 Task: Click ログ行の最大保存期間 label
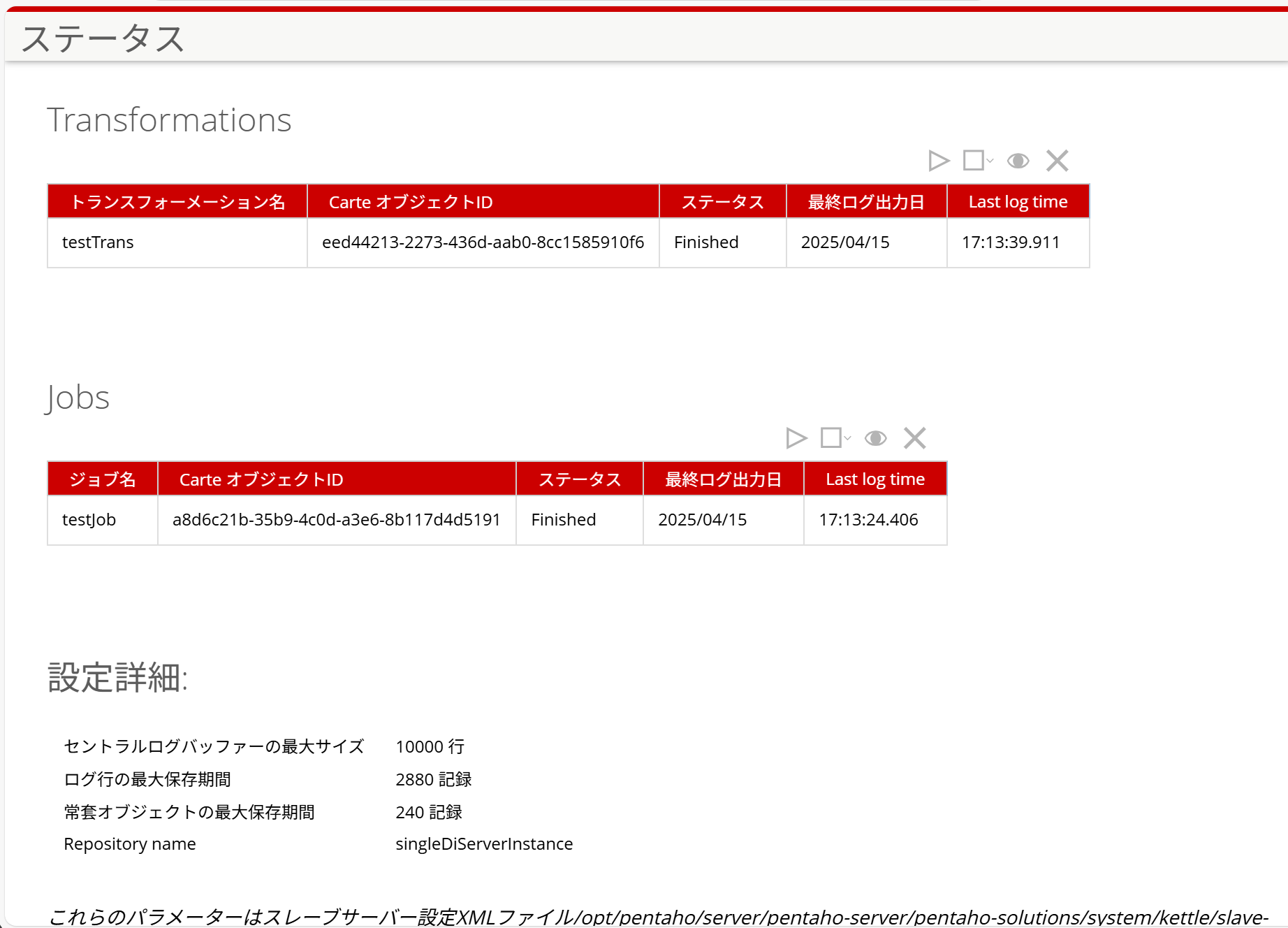[x=147, y=779]
